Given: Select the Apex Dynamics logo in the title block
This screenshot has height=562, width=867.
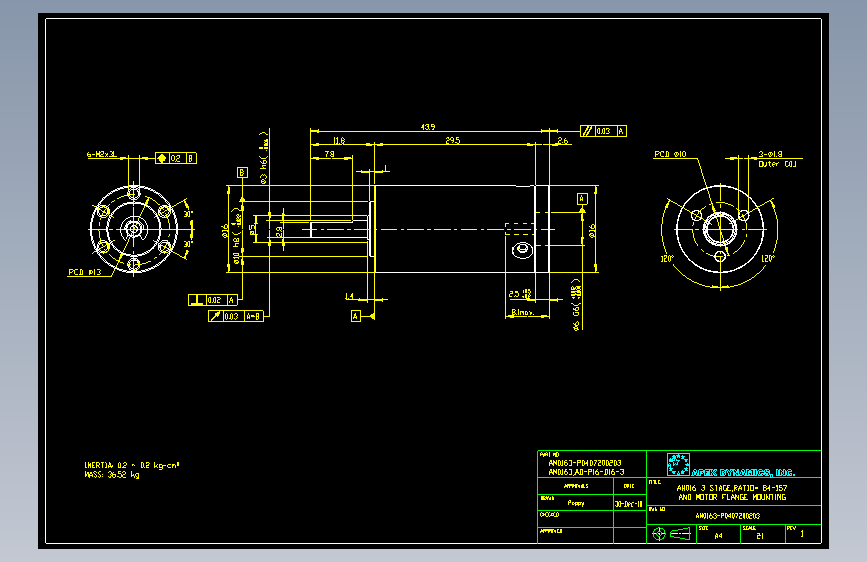Looking at the screenshot, I should pyautogui.click(x=678, y=464).
